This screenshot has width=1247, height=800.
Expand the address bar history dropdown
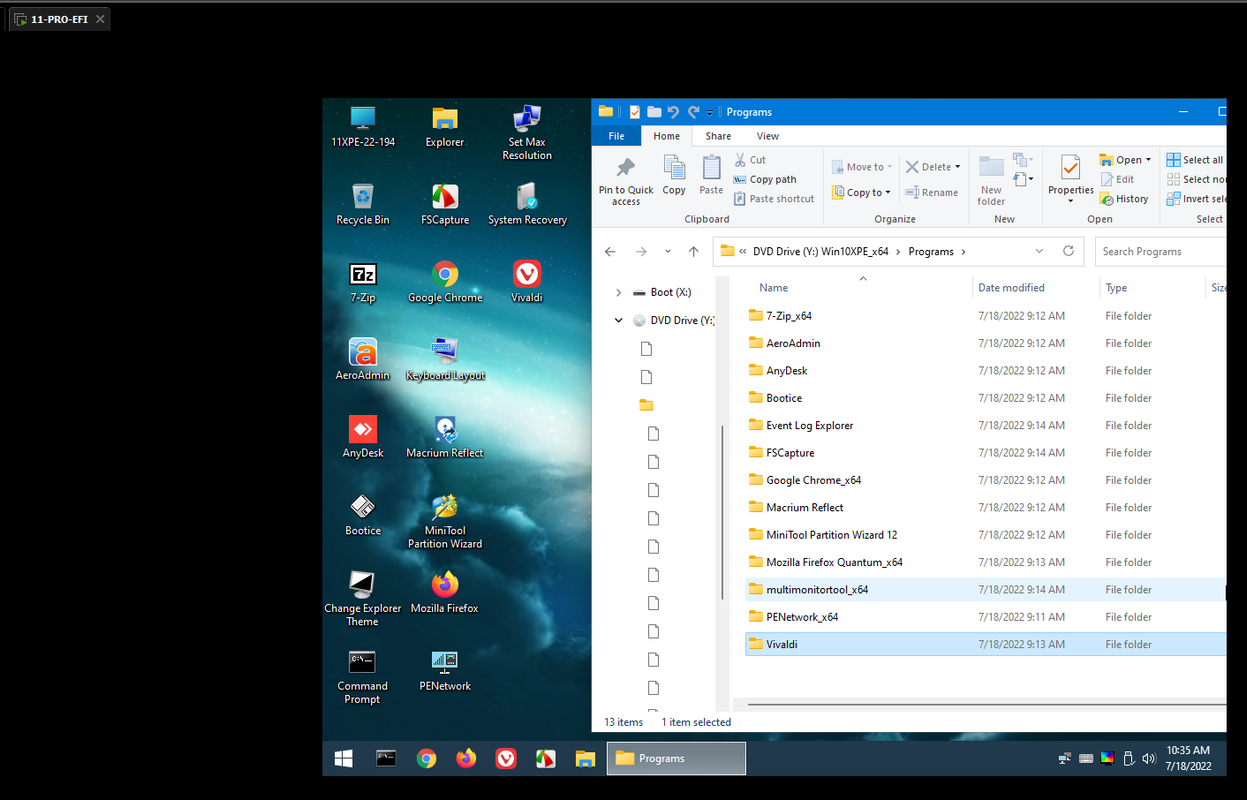coord(1040,251)
